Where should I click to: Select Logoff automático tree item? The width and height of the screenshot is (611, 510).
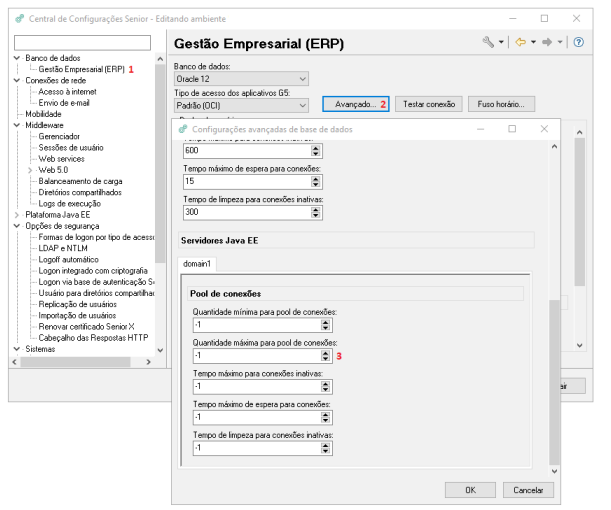(x=68, y=259)
